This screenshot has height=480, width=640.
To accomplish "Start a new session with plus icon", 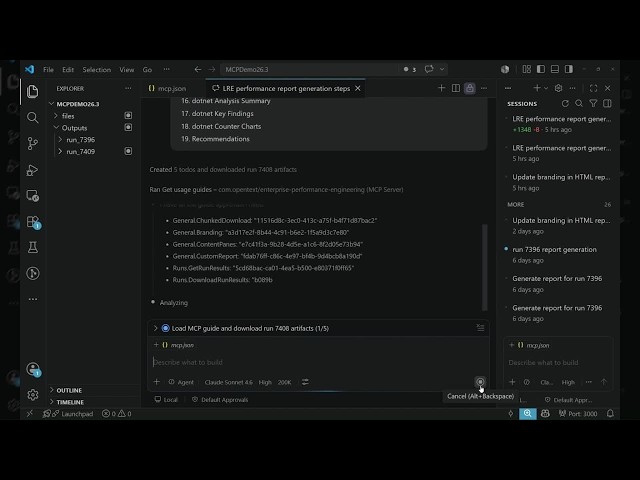I will click(537, 88).
